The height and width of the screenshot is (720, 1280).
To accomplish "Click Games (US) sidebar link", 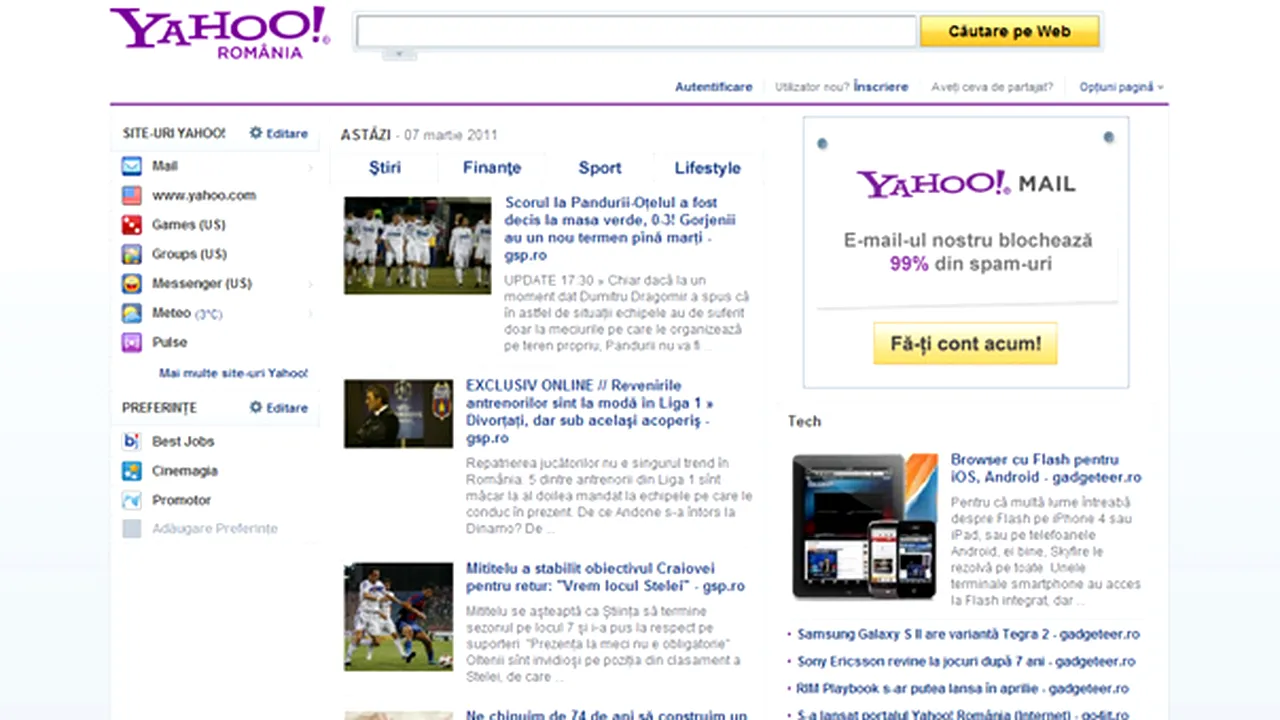I will (189, 225).
